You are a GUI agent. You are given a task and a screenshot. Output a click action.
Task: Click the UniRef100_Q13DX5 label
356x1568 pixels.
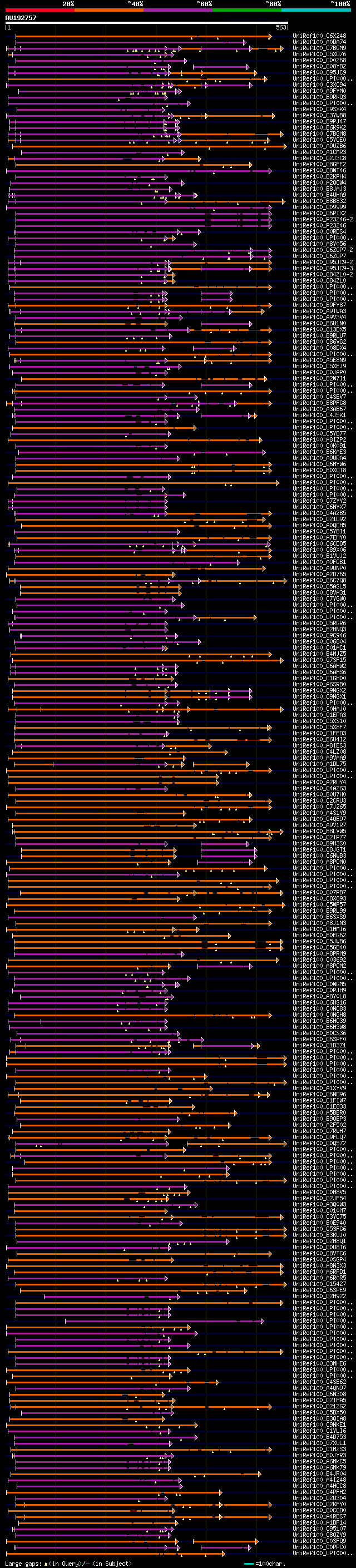point(319,330)
